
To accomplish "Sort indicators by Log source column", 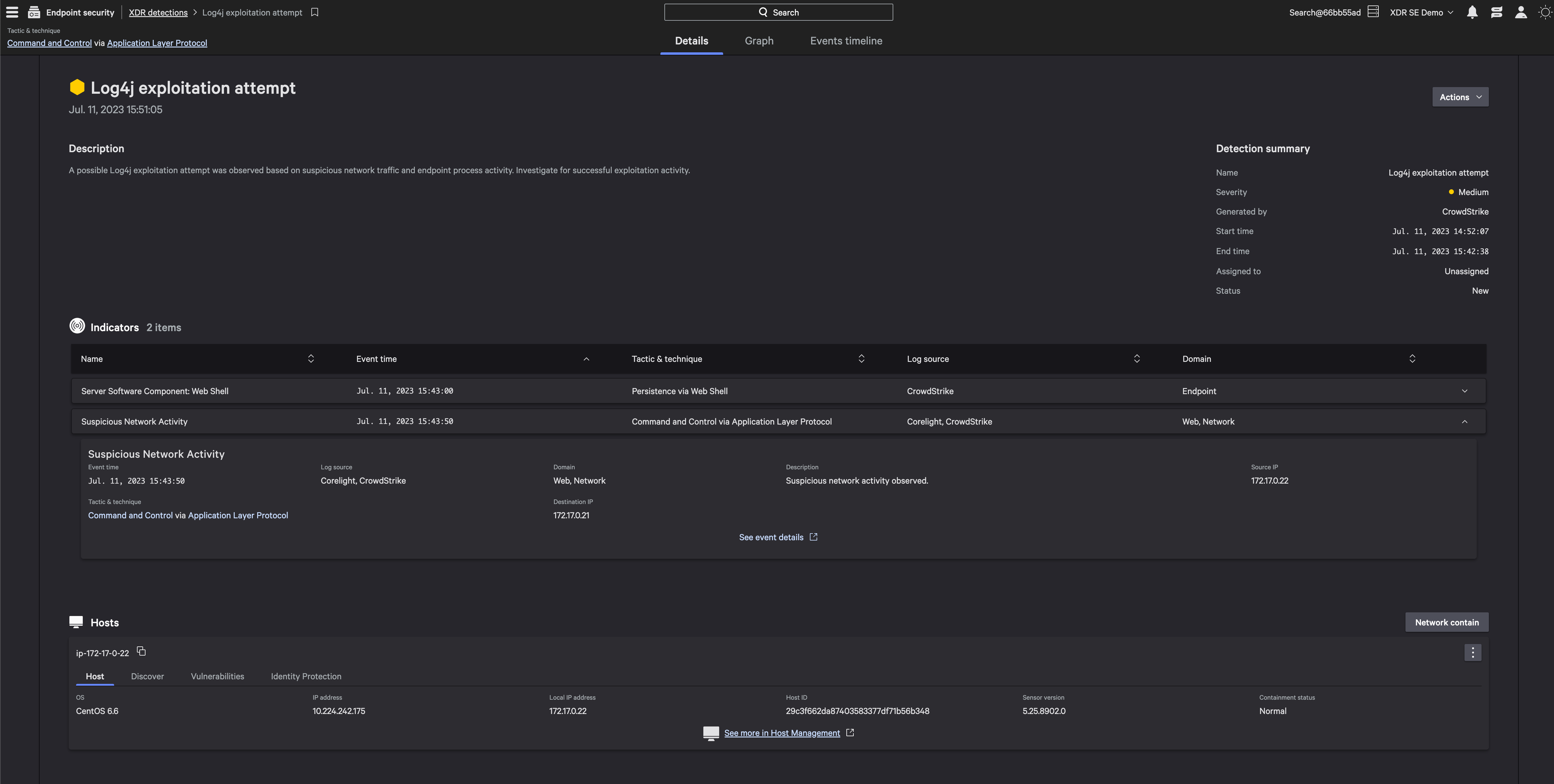I will pos(1136,359).
